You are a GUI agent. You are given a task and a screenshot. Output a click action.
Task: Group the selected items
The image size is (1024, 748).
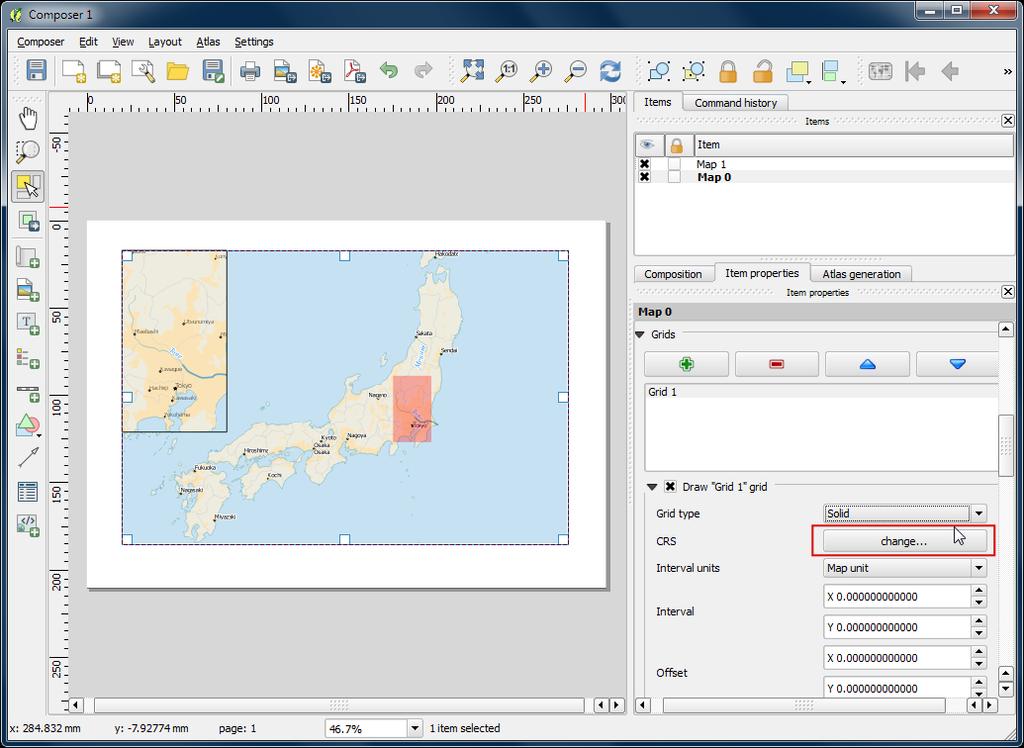point(658,71)
